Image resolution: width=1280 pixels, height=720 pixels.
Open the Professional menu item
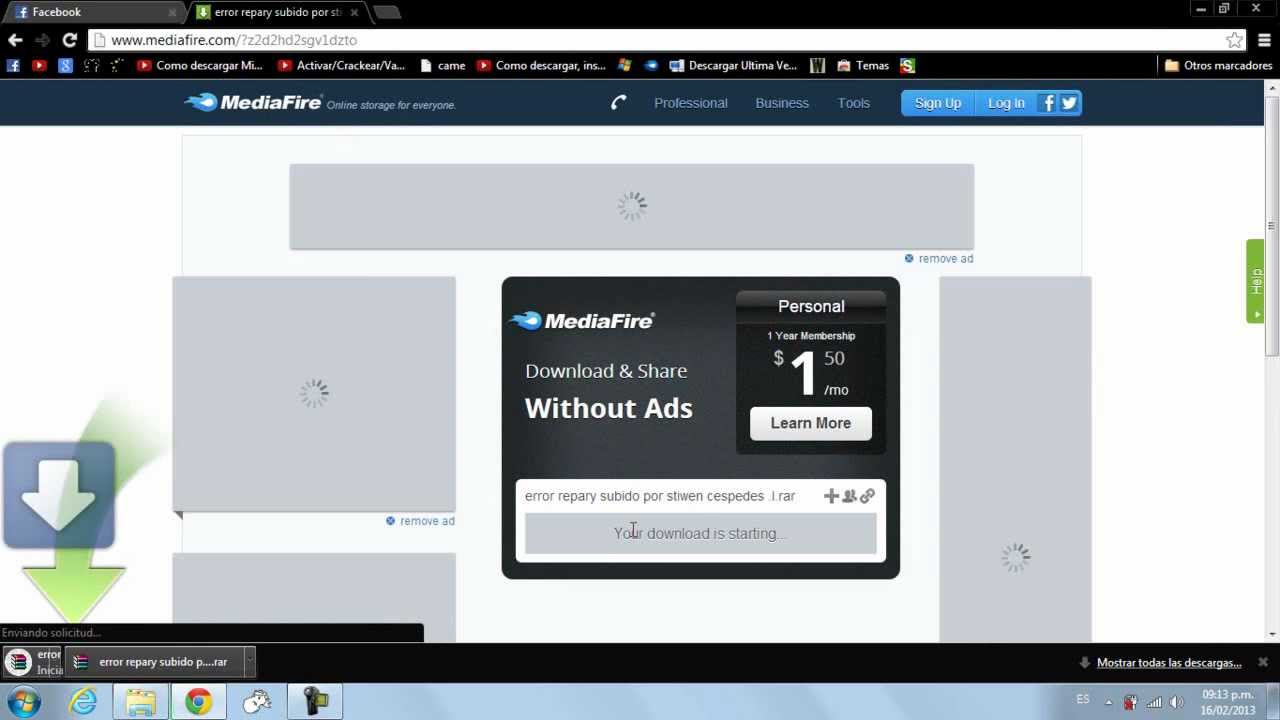pos(691,103)
